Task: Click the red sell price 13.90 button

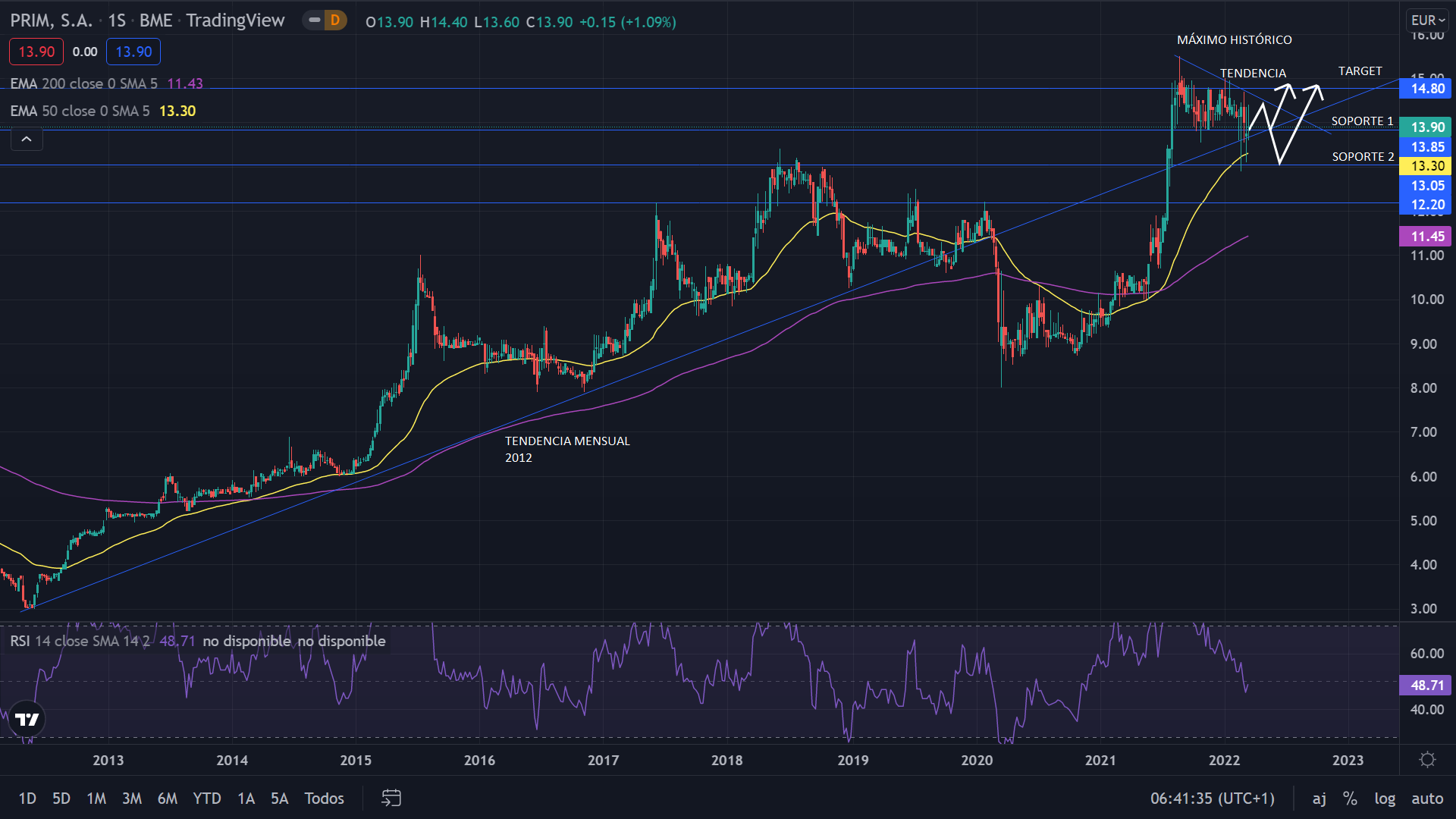Action: tap(36, 52)
